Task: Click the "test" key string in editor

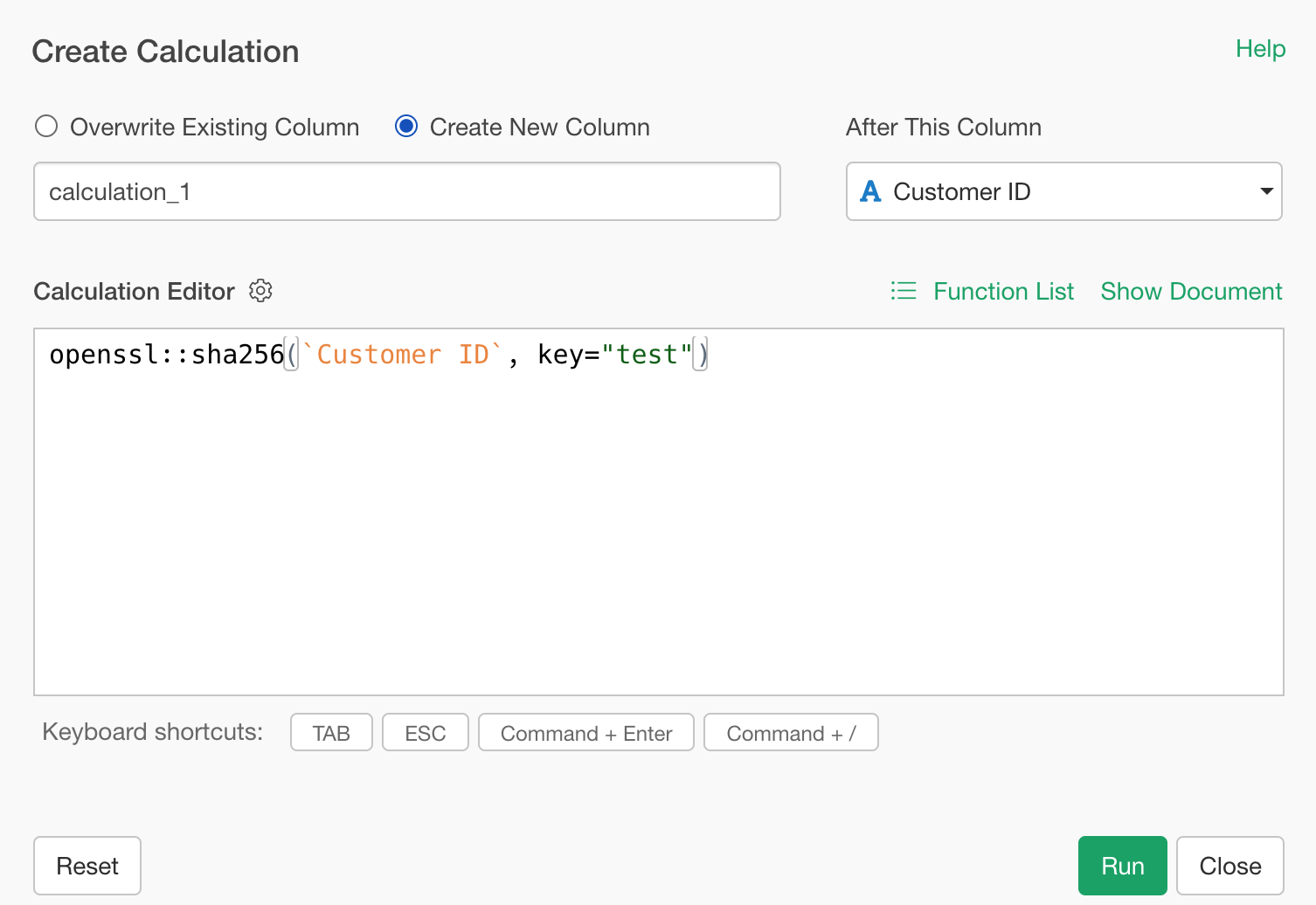Action: pos(647,355)
